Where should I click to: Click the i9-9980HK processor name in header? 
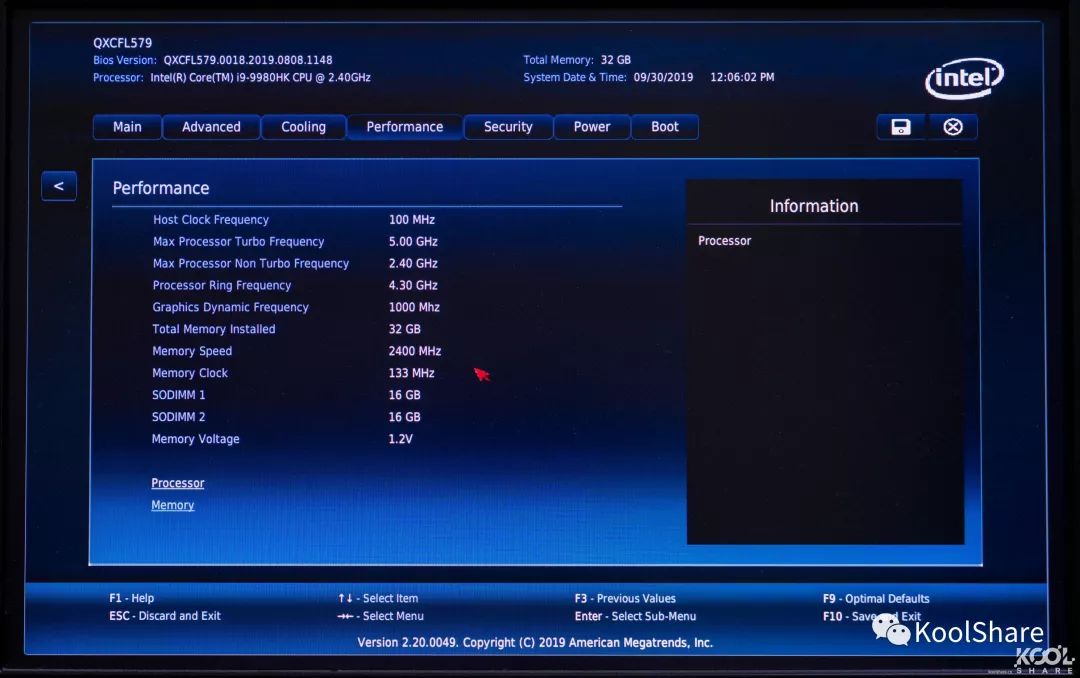(260, 77)
